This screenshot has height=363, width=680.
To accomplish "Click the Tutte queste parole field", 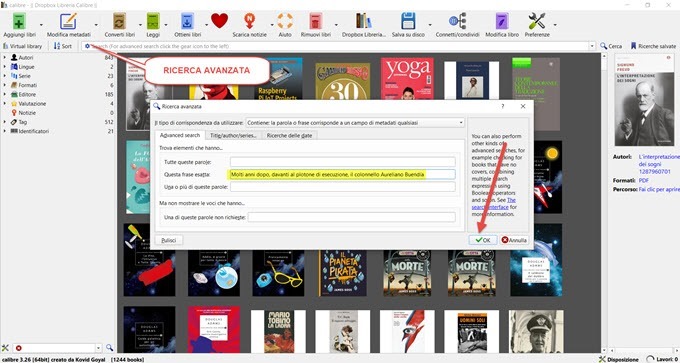I will coord(343,162).
